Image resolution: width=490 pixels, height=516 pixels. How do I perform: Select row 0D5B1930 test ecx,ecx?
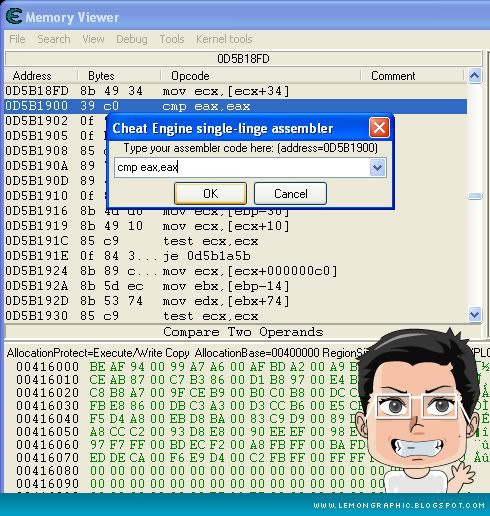pos(236,316)
